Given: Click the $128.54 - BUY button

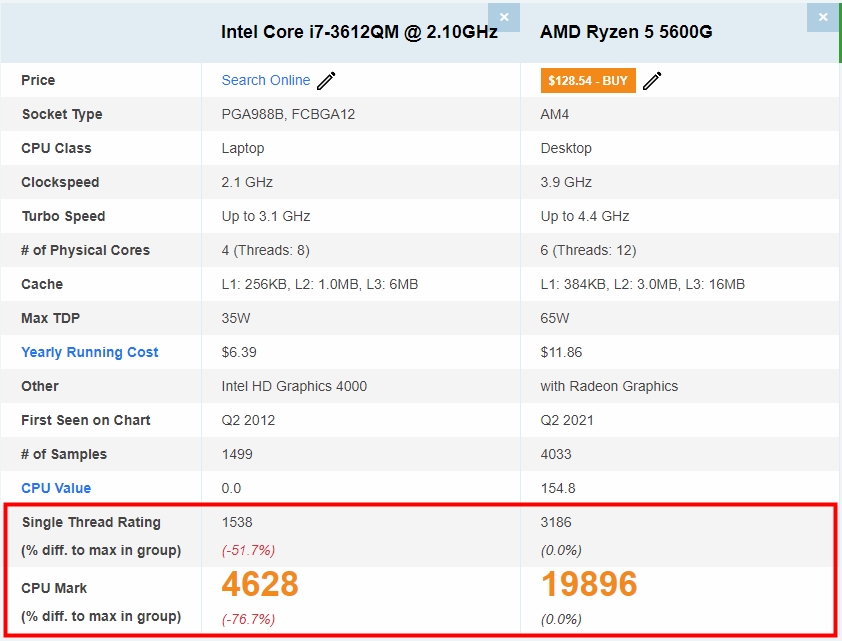Looking at the screenshot, I should (x=588, y=81).
